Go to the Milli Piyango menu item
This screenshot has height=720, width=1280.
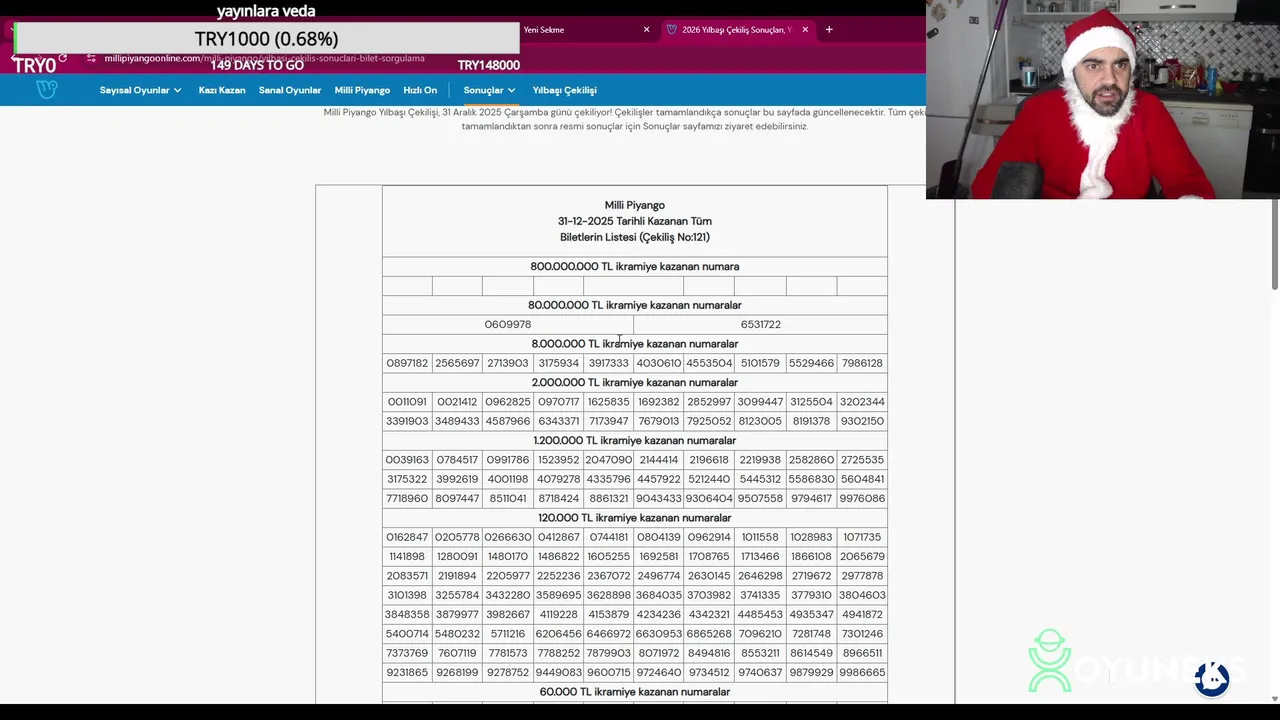(362, 90)
